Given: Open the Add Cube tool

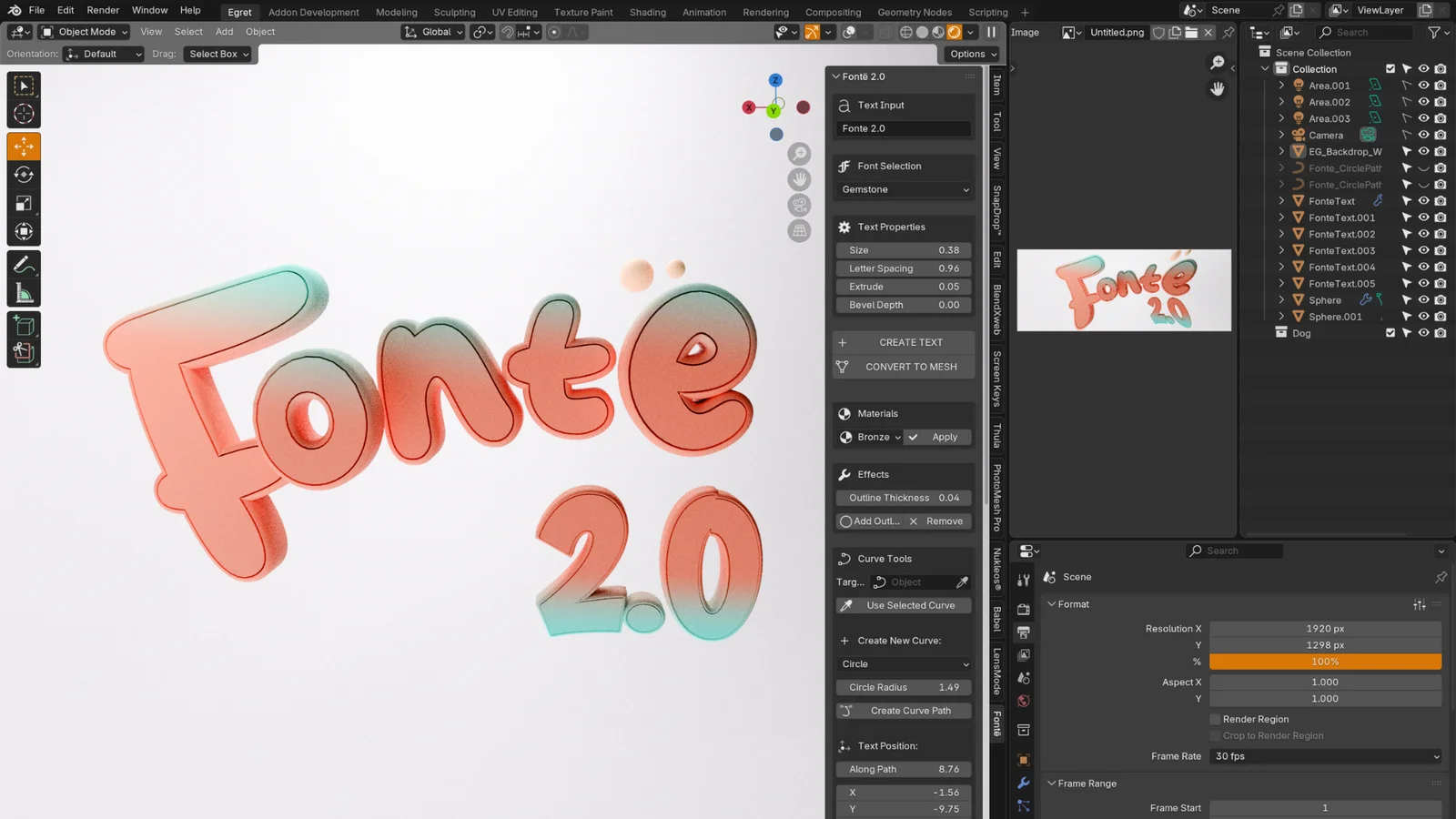Looking at the screenshot, I should (24, 325).
